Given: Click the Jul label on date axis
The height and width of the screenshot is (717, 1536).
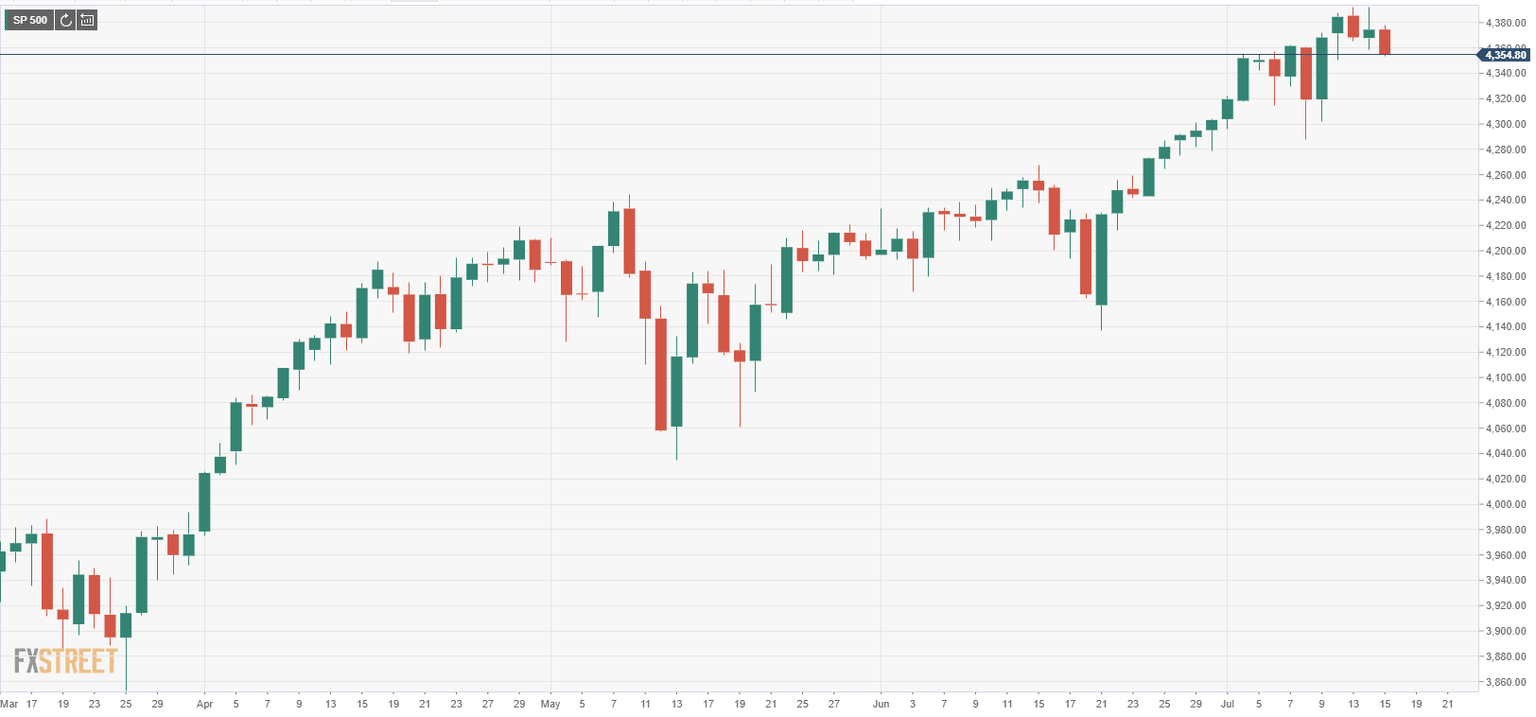Looking at the screenshot, I should click(1226, 703).
